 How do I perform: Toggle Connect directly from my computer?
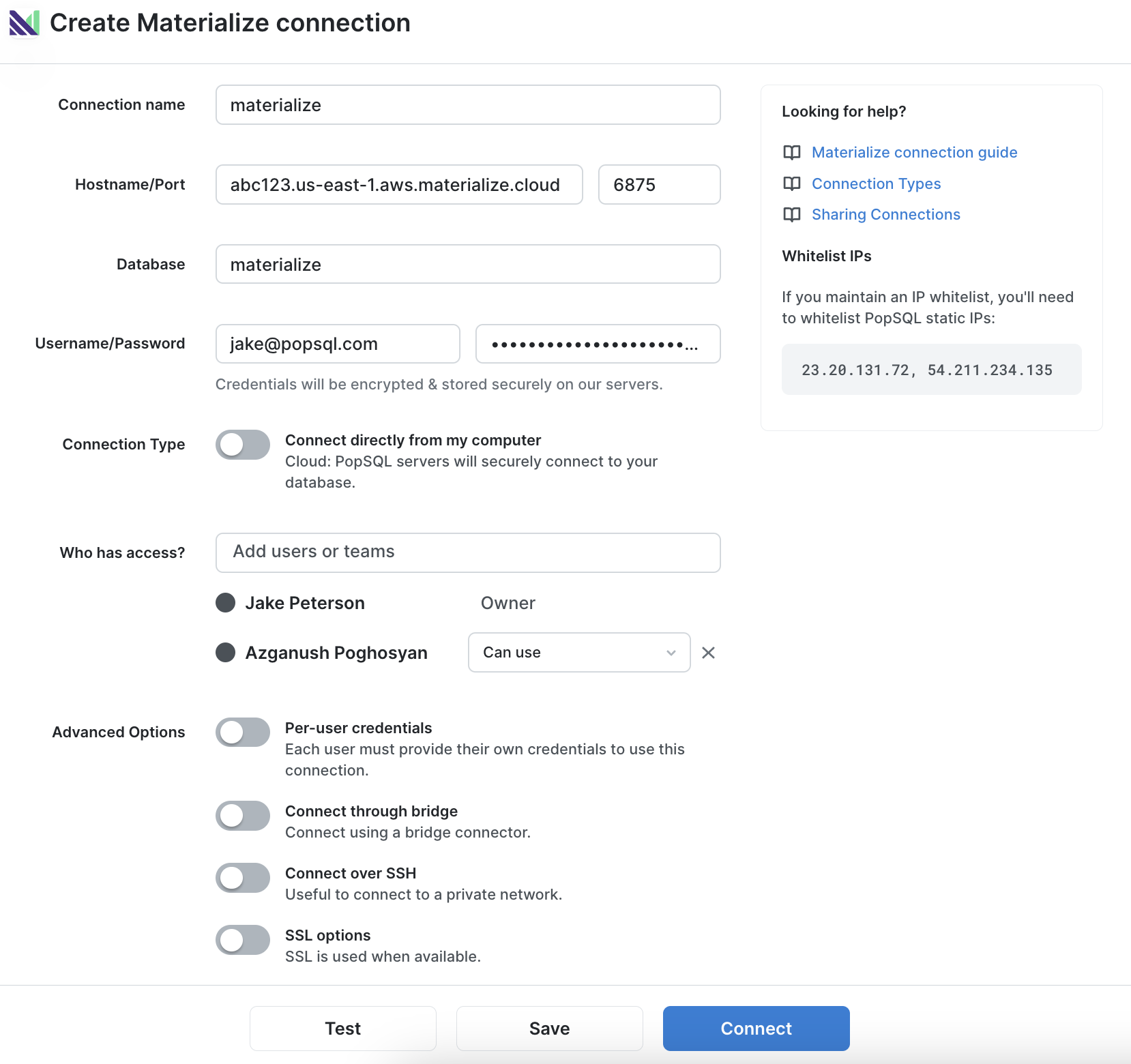(243, 445)
